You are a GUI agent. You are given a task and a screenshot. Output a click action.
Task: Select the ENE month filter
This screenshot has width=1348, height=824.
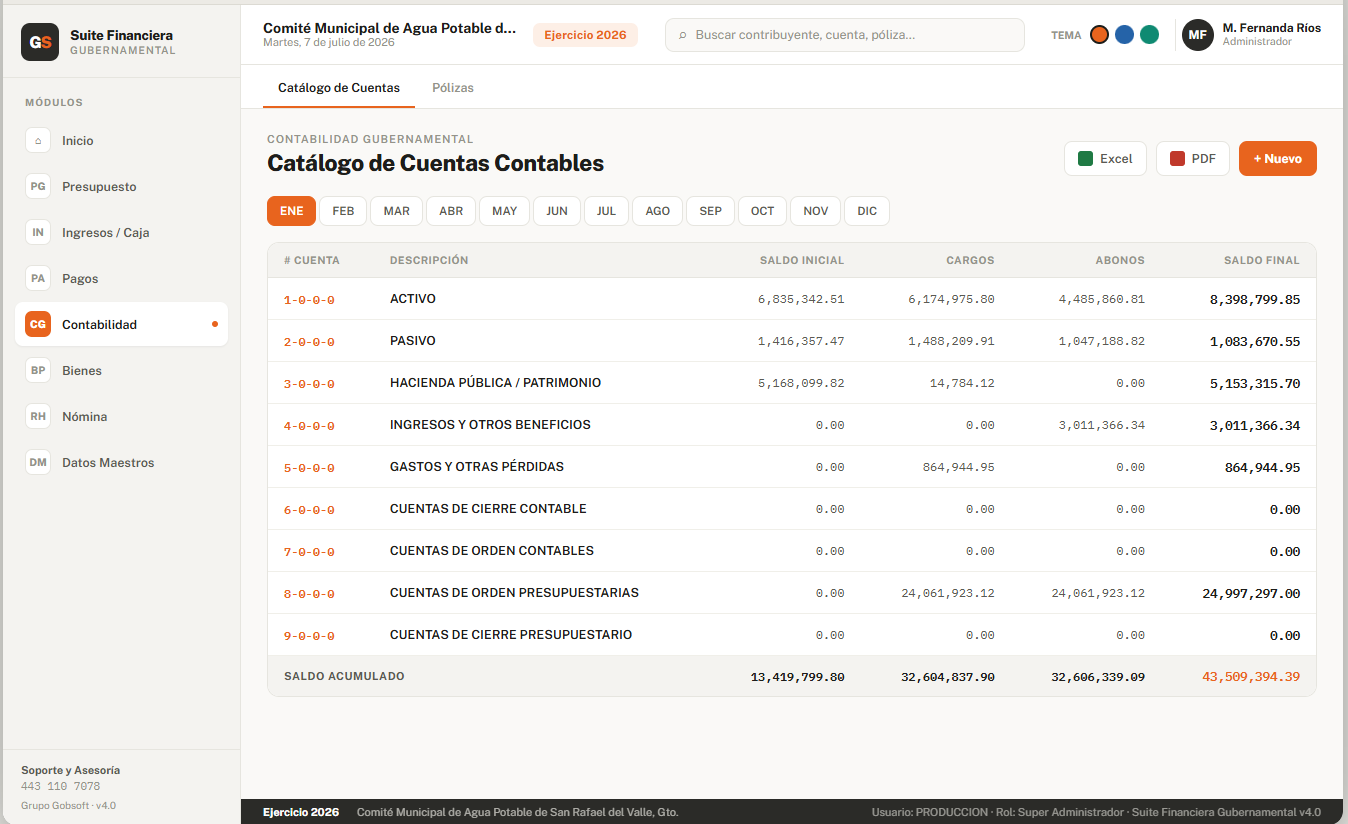(291, 211)
